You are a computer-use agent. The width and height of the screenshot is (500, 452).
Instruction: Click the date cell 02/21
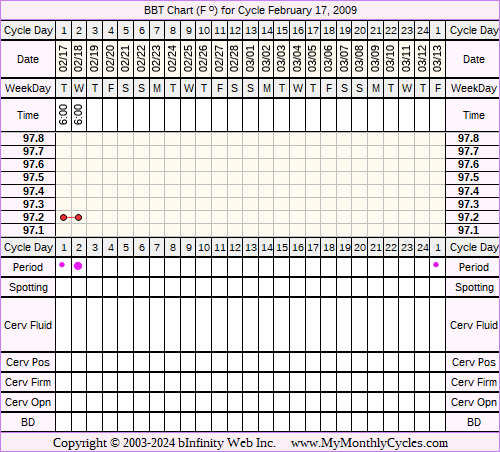[126, 59]
